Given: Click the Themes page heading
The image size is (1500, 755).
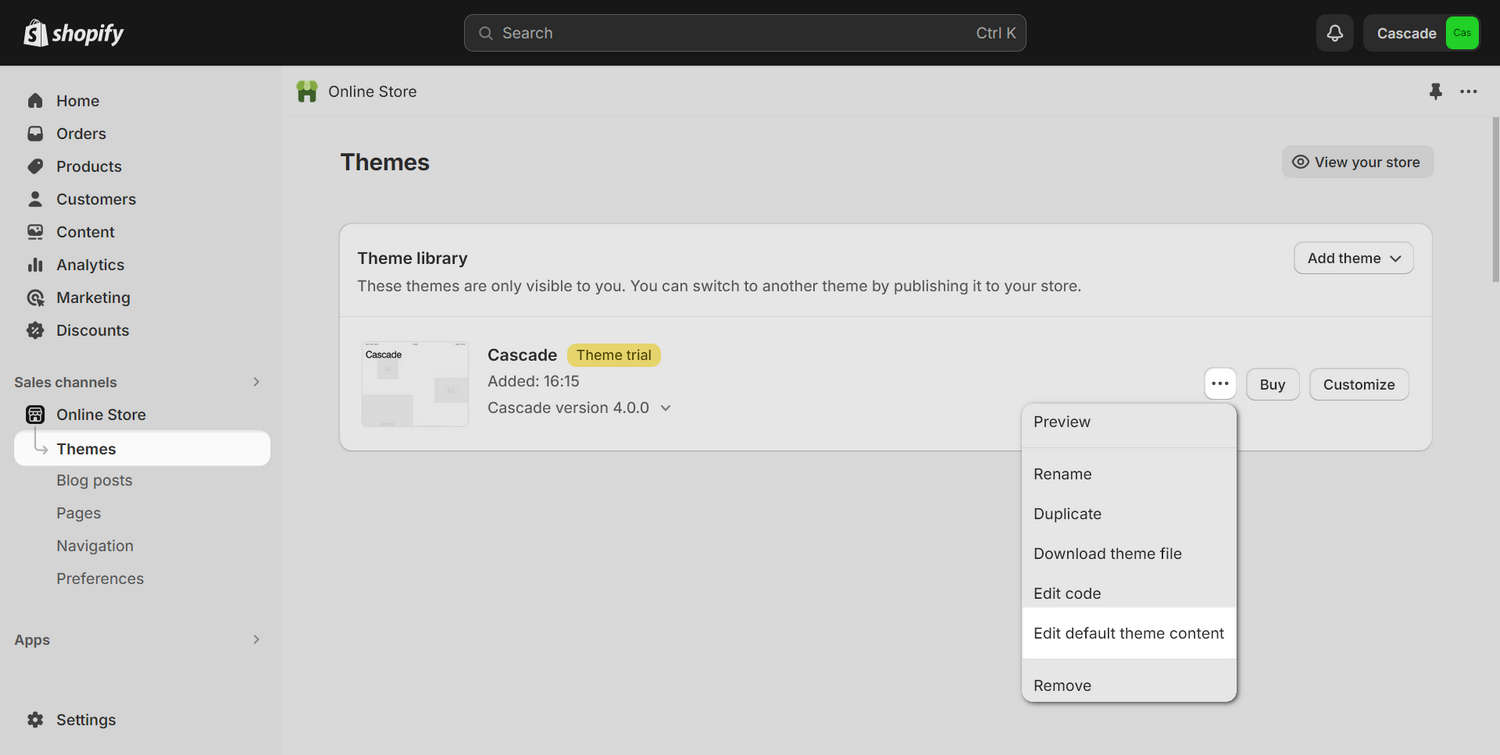Looking at the screenshot, I should point(385,162).
